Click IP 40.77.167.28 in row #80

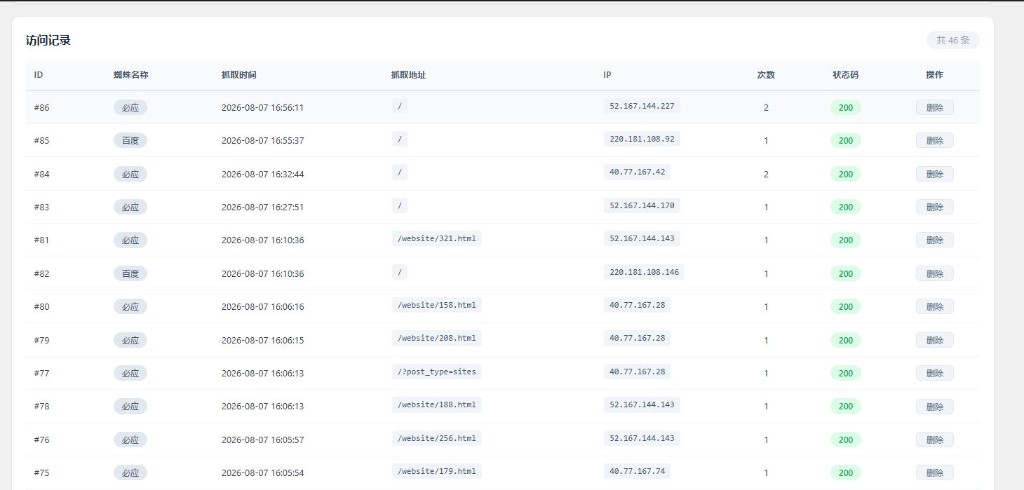(637, 304)
